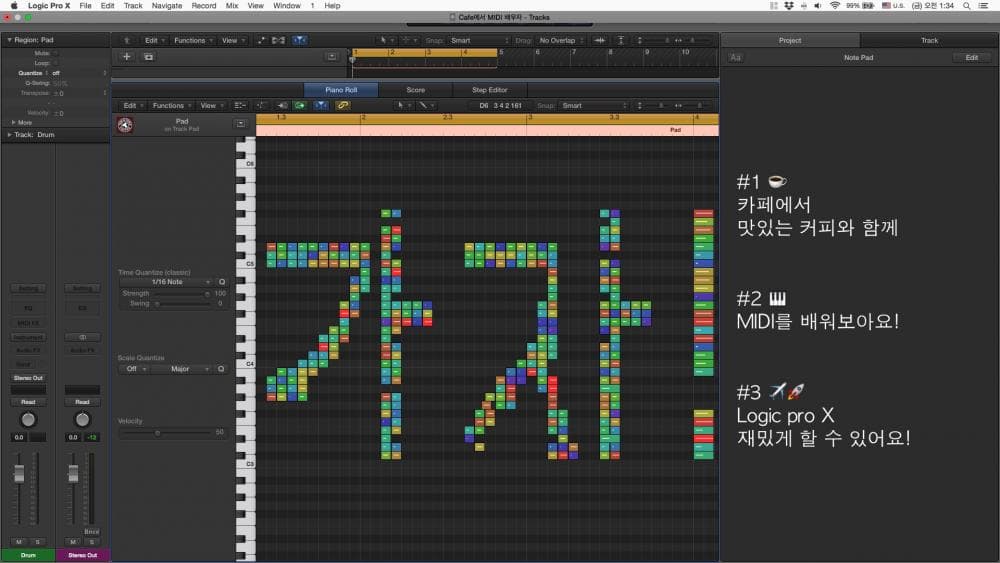Click the Piano Roll Velocity slider
Screen dimensions: 1000x563
tap(166, 433)
